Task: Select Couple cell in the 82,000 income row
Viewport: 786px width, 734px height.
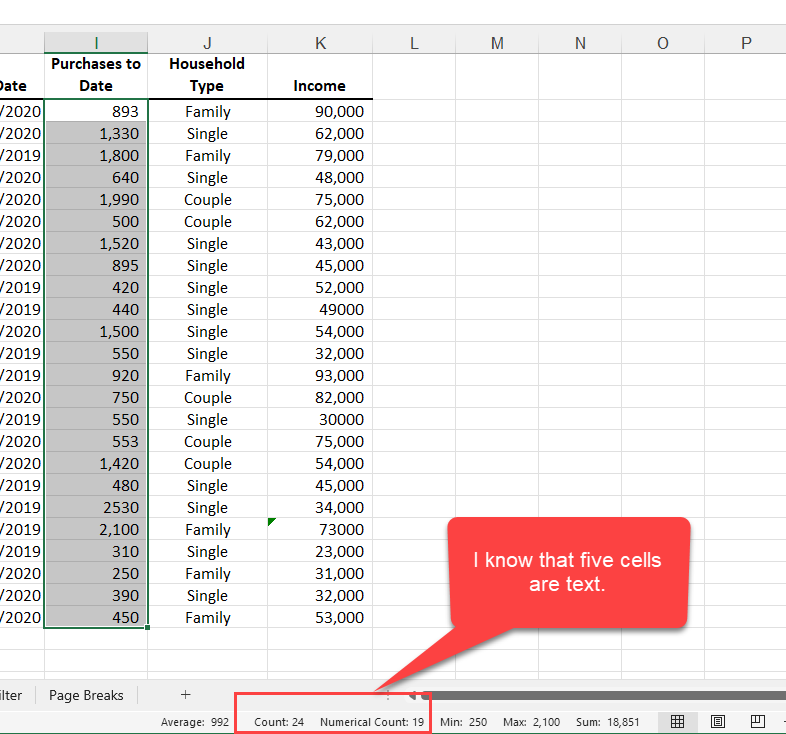Action: tap(207, 397)
